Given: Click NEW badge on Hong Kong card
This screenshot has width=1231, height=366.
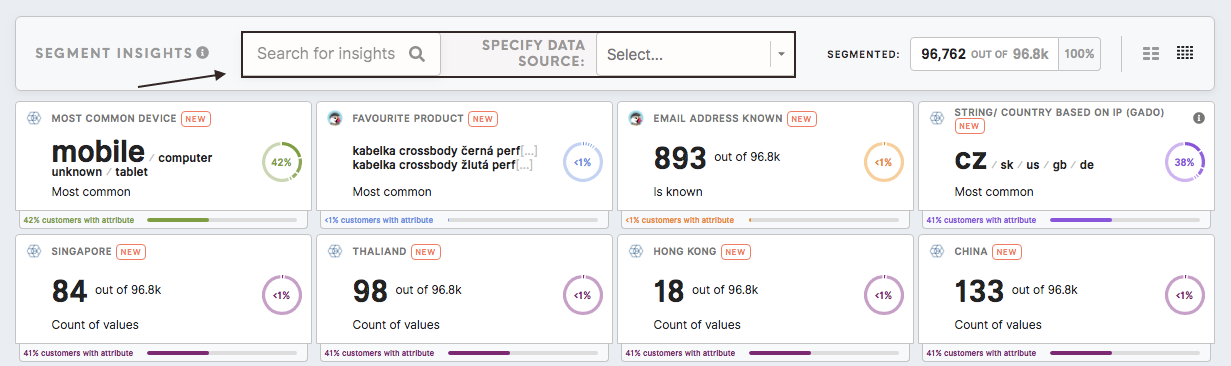Looking at the screenshot, I should click(x=735, y=252).
